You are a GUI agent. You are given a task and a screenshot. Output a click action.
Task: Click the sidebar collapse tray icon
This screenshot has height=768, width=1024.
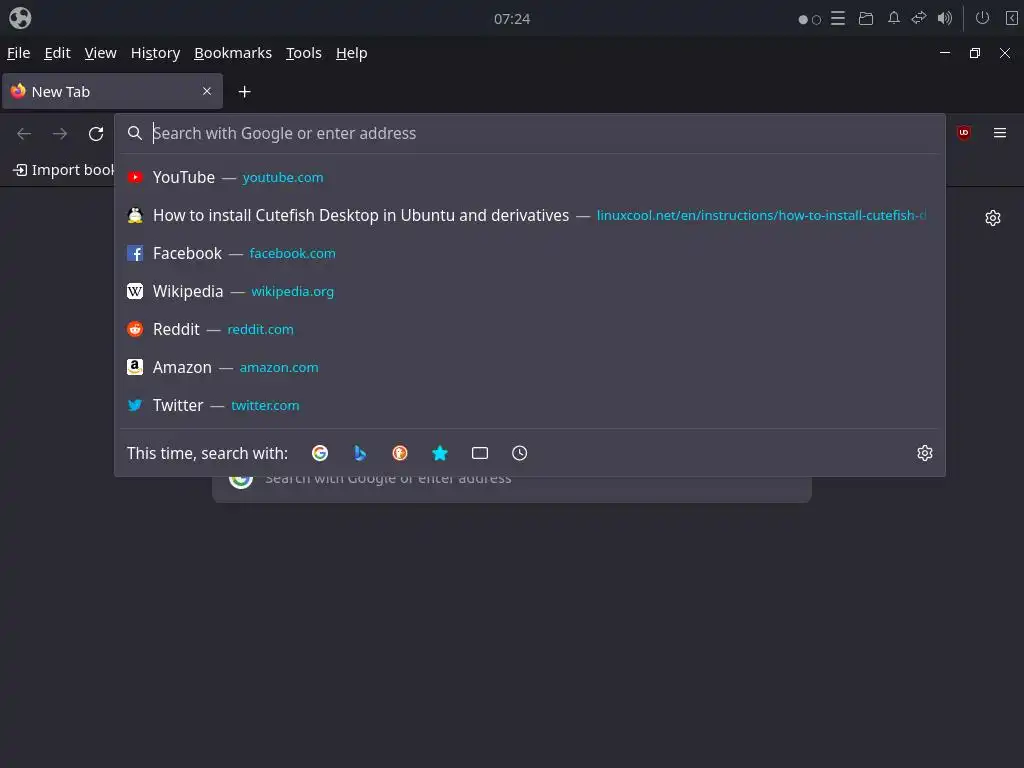click(x=1012, y=18)
